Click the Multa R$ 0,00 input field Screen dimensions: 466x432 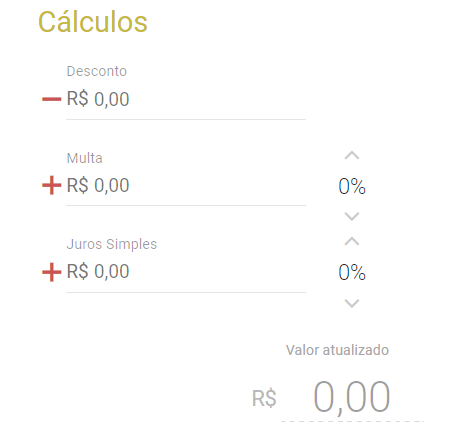186,186
